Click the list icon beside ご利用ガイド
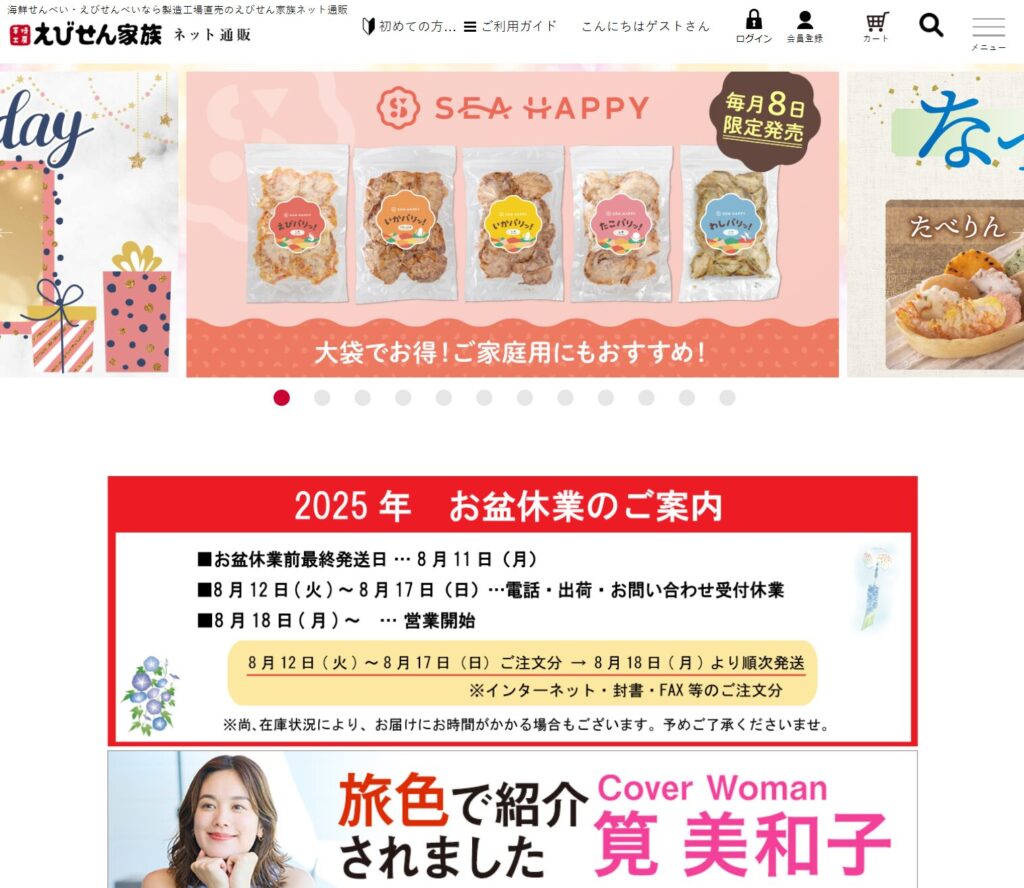Screen dimensions: 1024x888 pyautogui.click(x=470, y=27)
